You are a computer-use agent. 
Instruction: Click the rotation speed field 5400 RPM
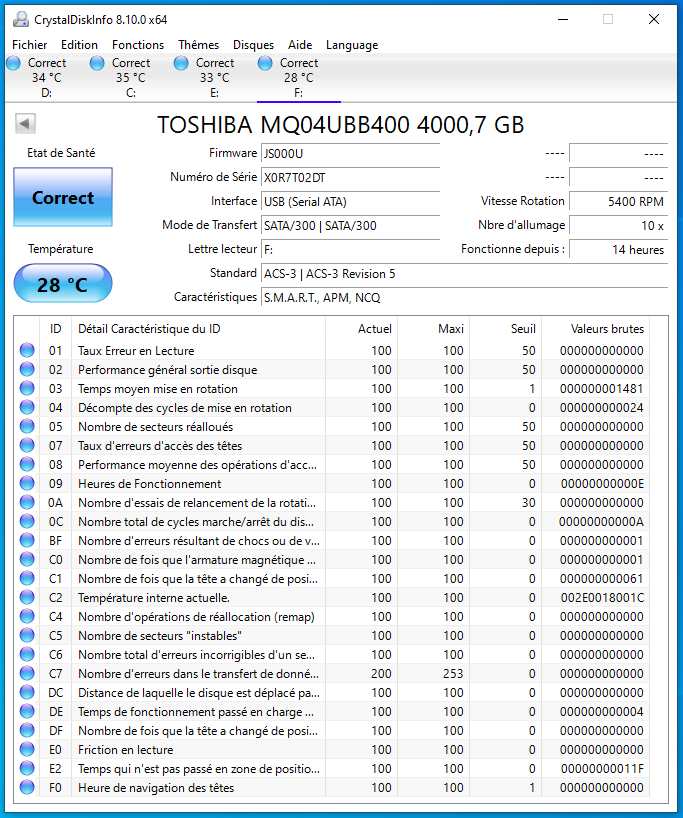[618, 201]
